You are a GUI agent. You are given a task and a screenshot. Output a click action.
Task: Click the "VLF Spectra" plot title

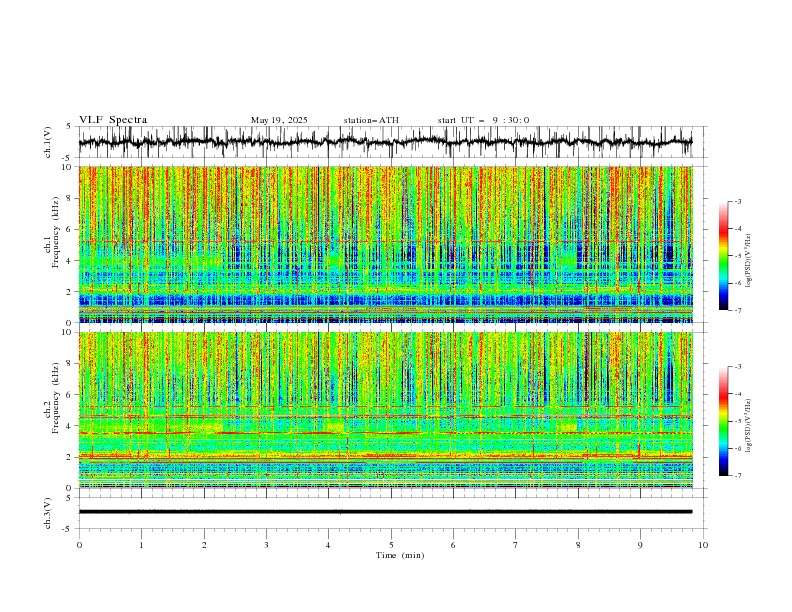113,120
